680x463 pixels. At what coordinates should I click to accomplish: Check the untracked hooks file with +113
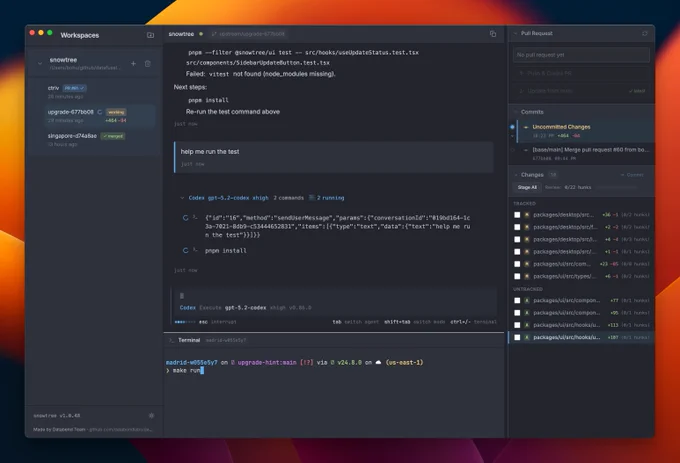click(x=517, y=325)
